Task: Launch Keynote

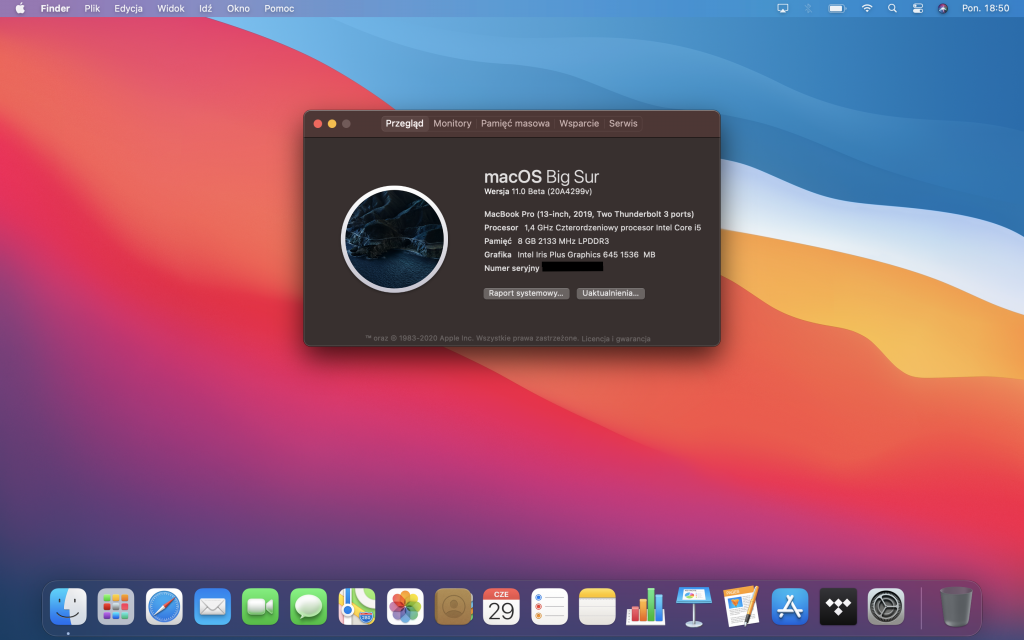Action: point(693,607)
